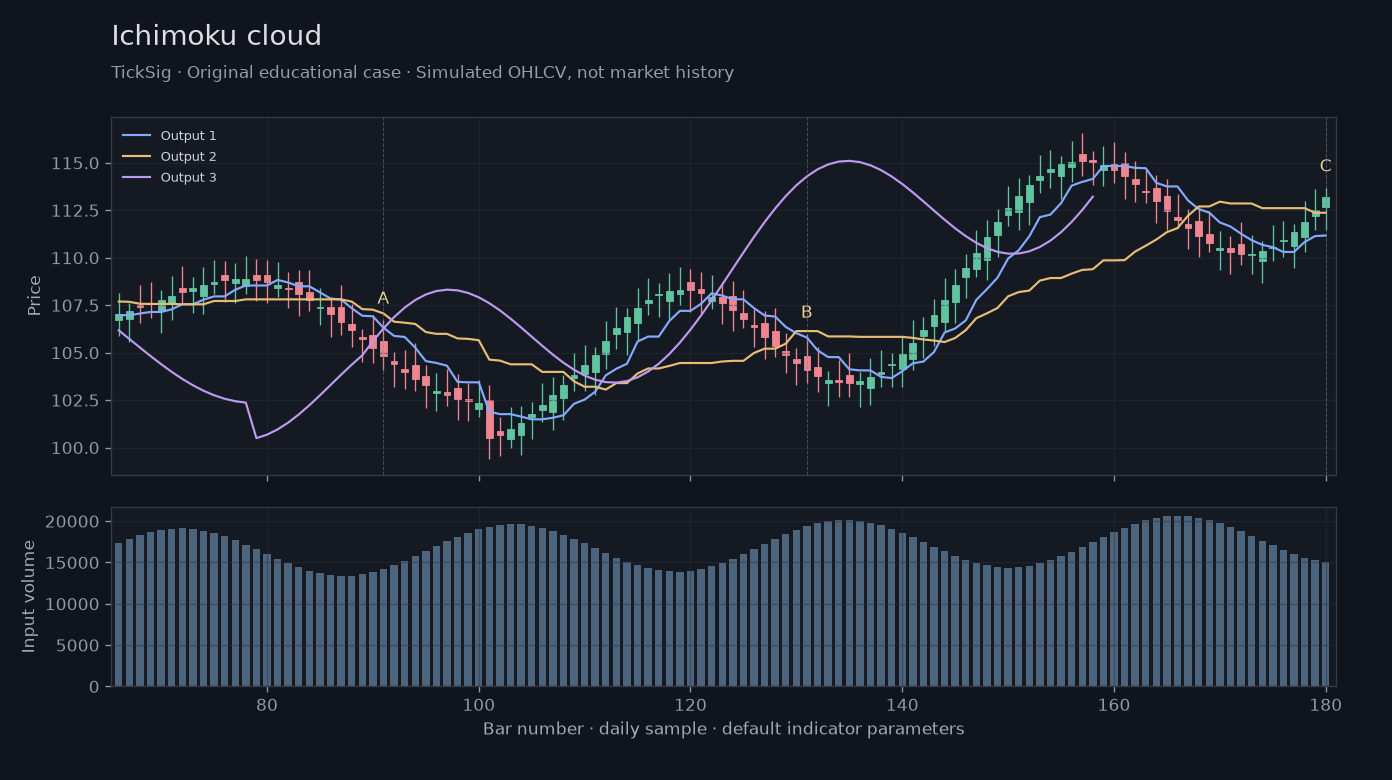Click the Output 1 legend entry
This screenshot has height=780, width=1392.
169,136
